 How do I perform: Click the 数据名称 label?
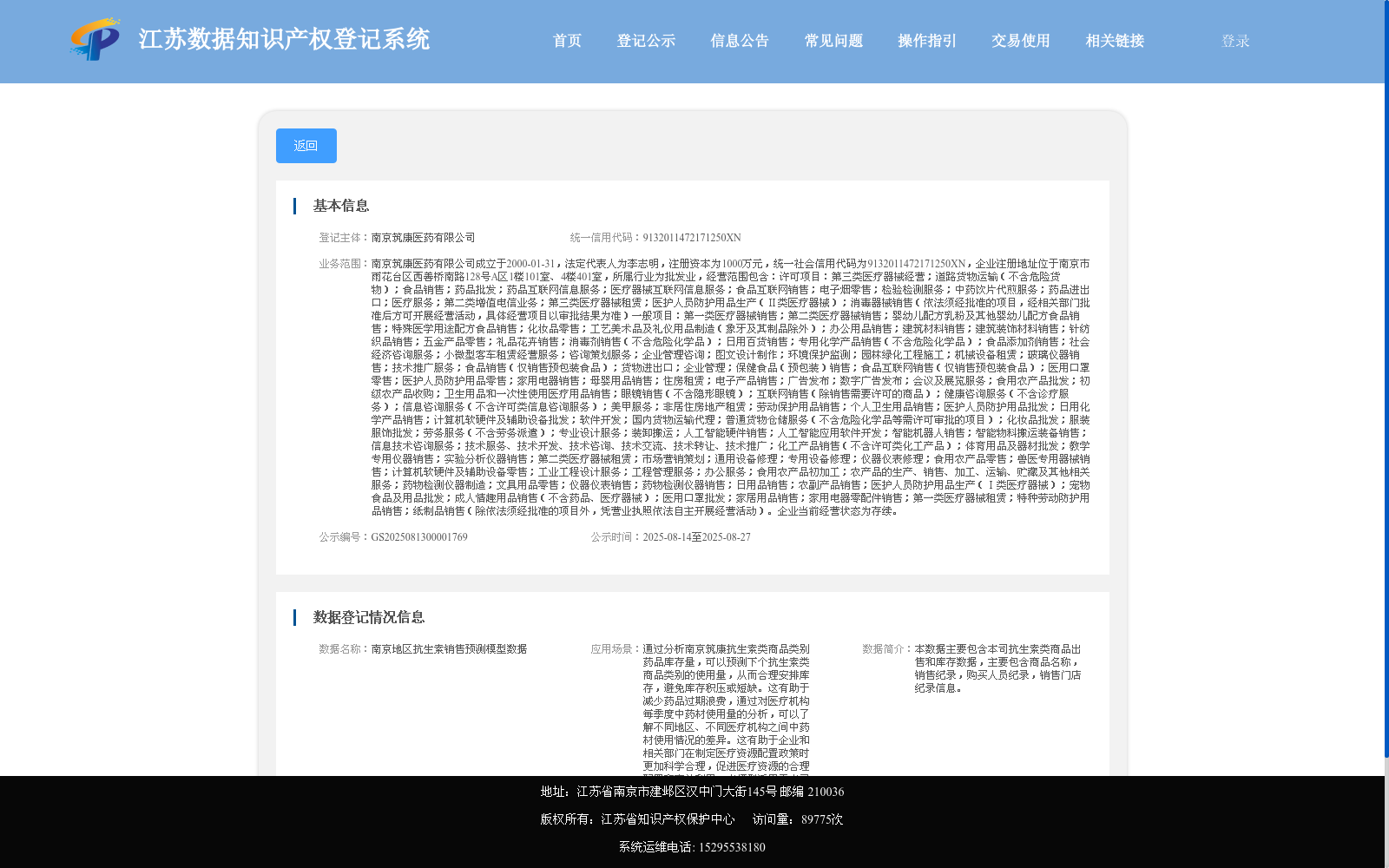tap(341, 649)
